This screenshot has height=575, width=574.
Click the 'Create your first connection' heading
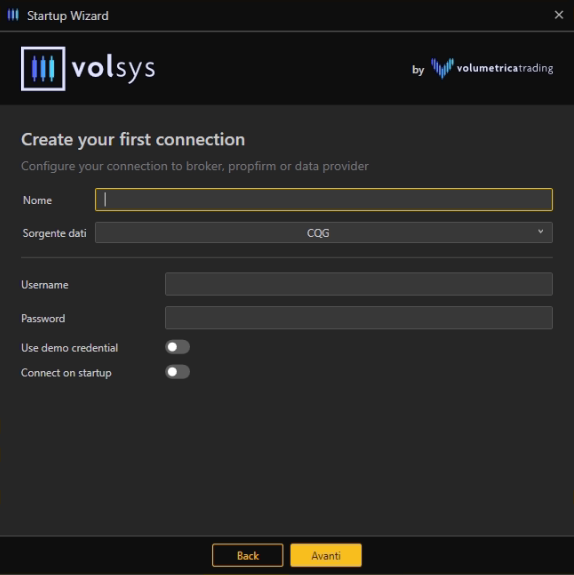(133, 140)
